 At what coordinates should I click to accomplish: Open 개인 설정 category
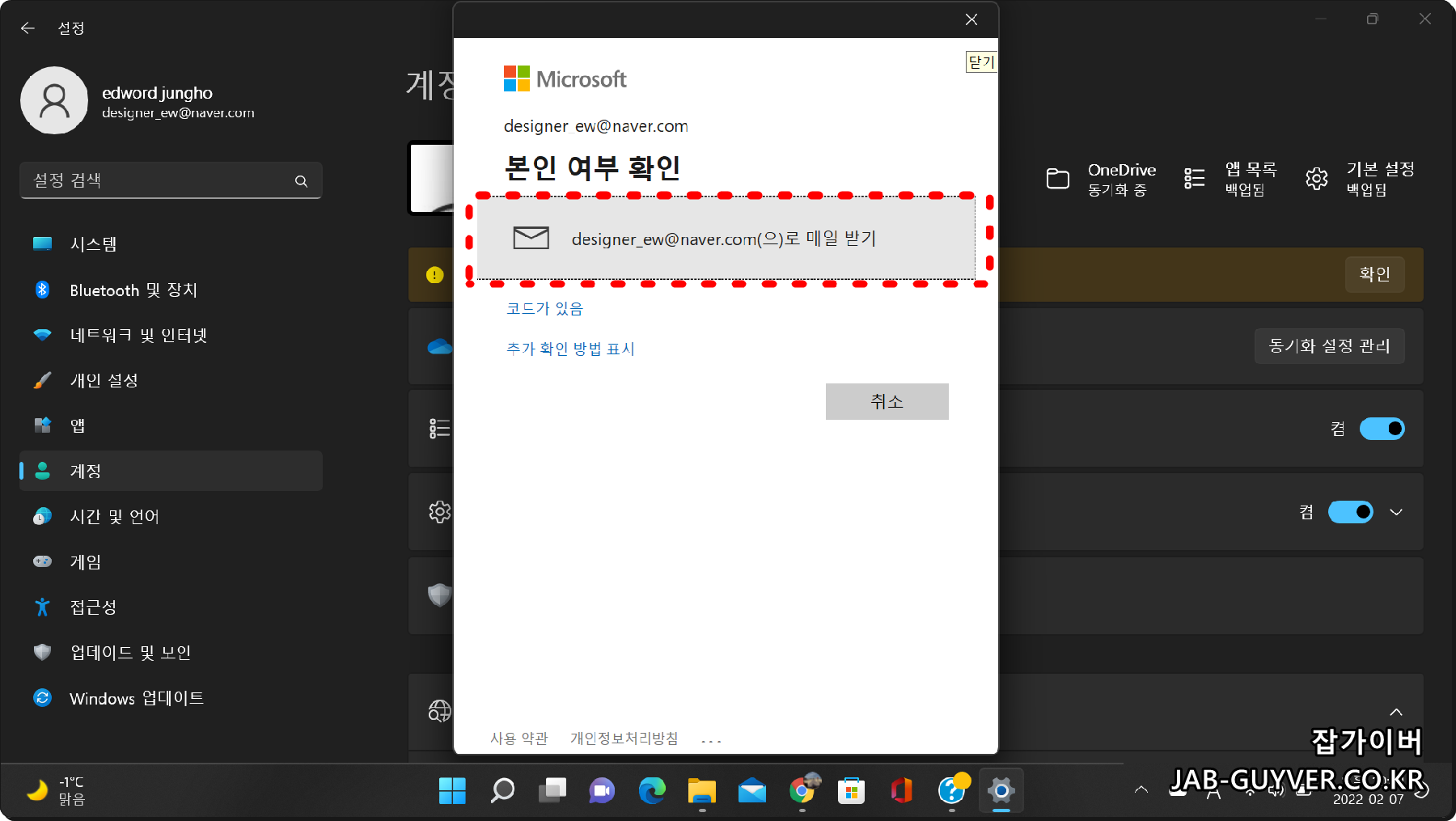point(171,380)
